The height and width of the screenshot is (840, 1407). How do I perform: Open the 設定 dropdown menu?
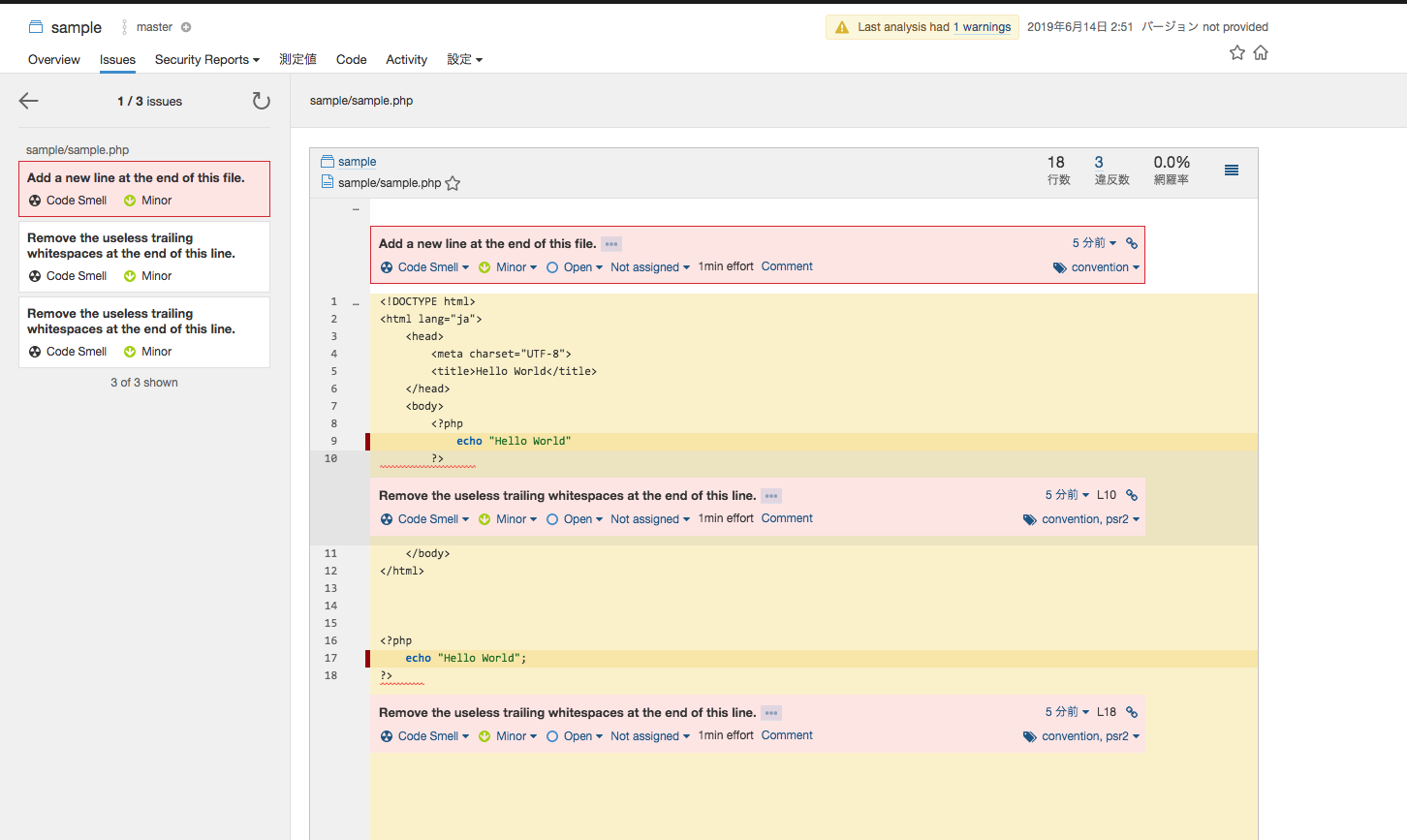[464, 60]
